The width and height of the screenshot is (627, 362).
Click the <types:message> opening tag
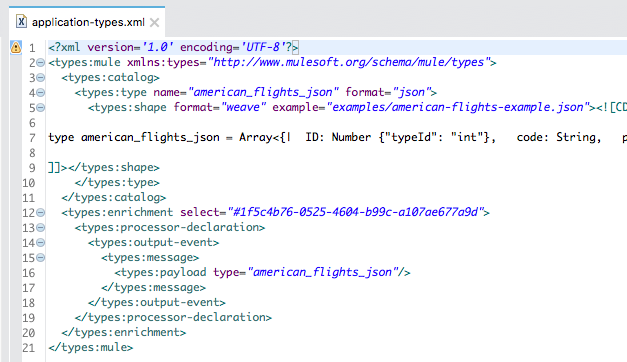pyautogui.click(x=150, y=258)
